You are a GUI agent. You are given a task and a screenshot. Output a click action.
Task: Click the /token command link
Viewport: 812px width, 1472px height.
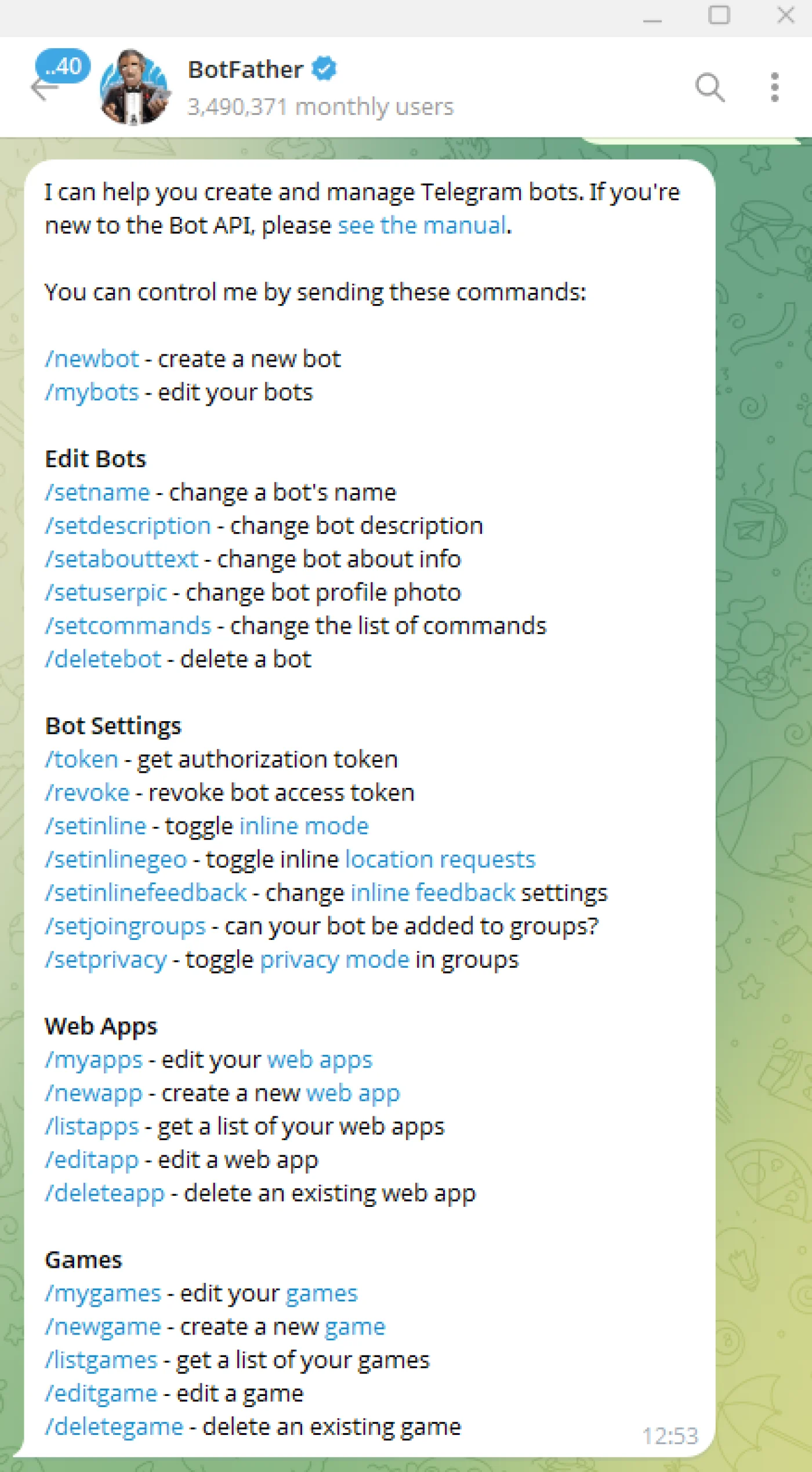tap(82, 759)
